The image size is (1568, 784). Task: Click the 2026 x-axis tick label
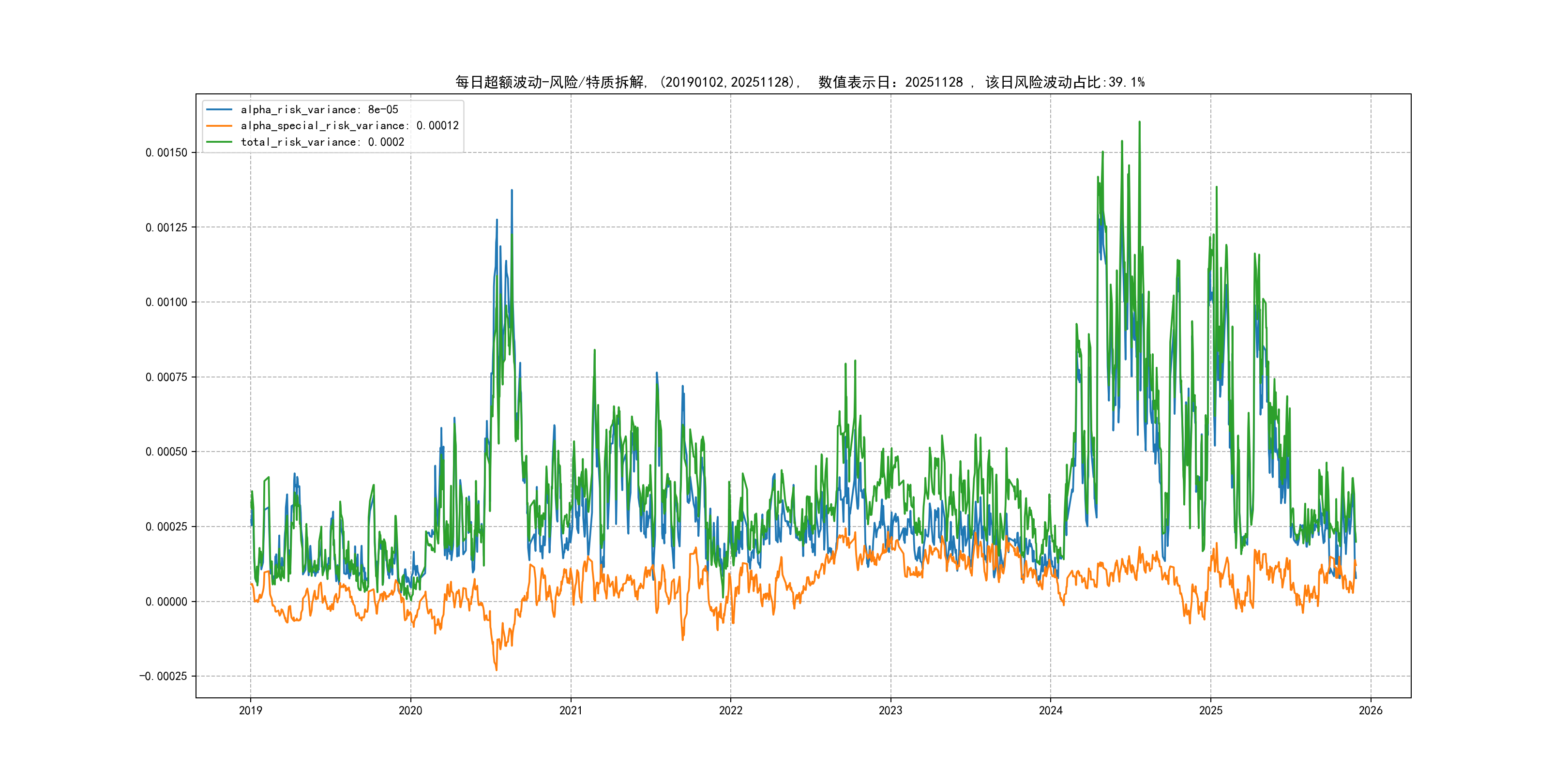[x=1371, y=710]
